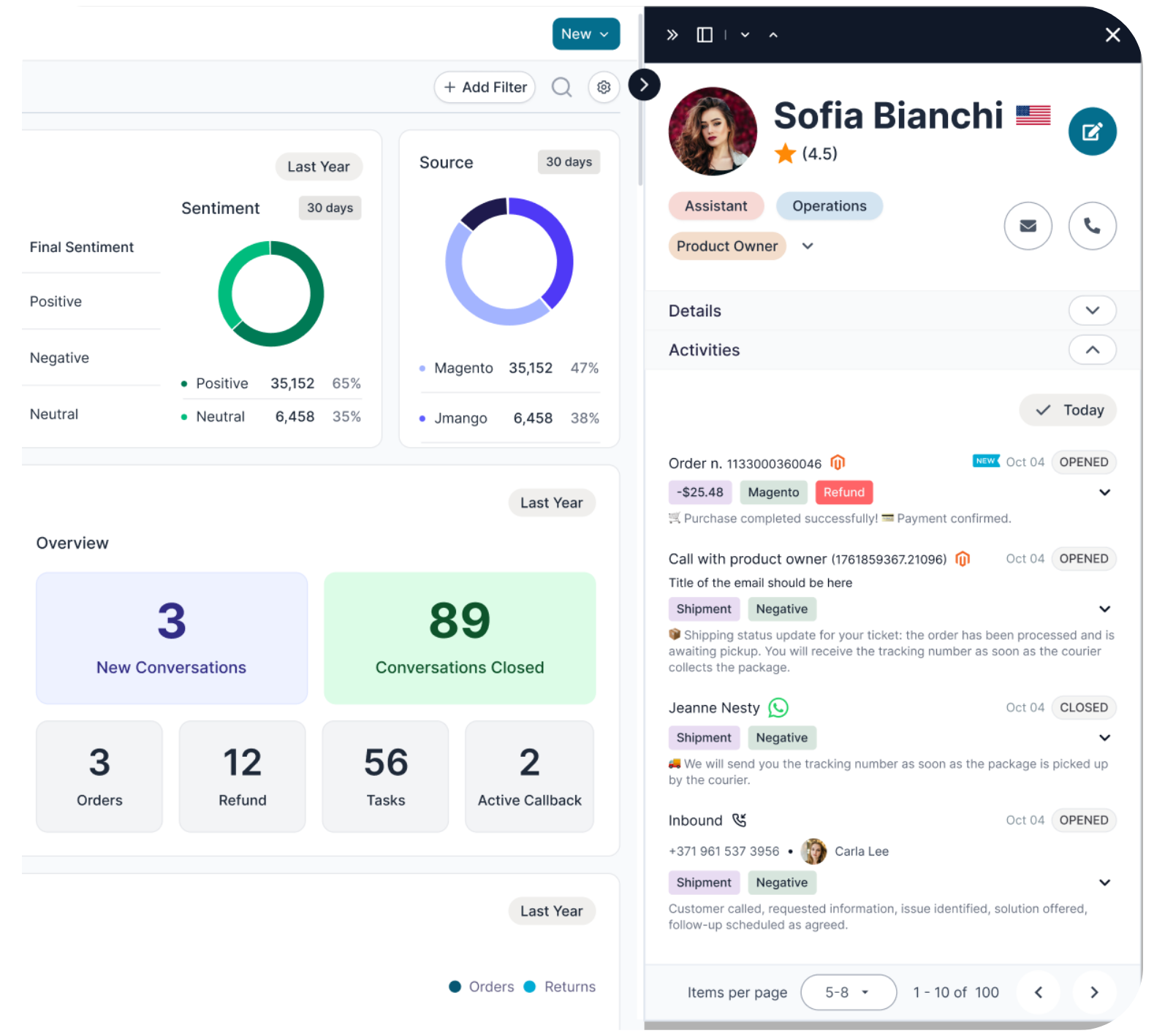Toggle the Today filter checkmark chip
Viewport: 1165px width, 1036px height.
coord(1068,410)
